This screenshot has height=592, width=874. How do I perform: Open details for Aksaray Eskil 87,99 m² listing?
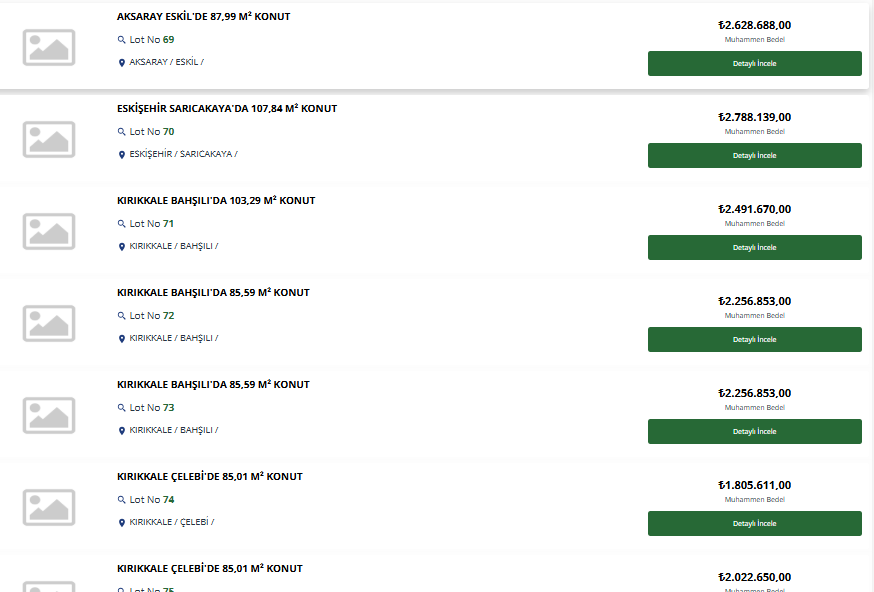[x=755, y=64]
